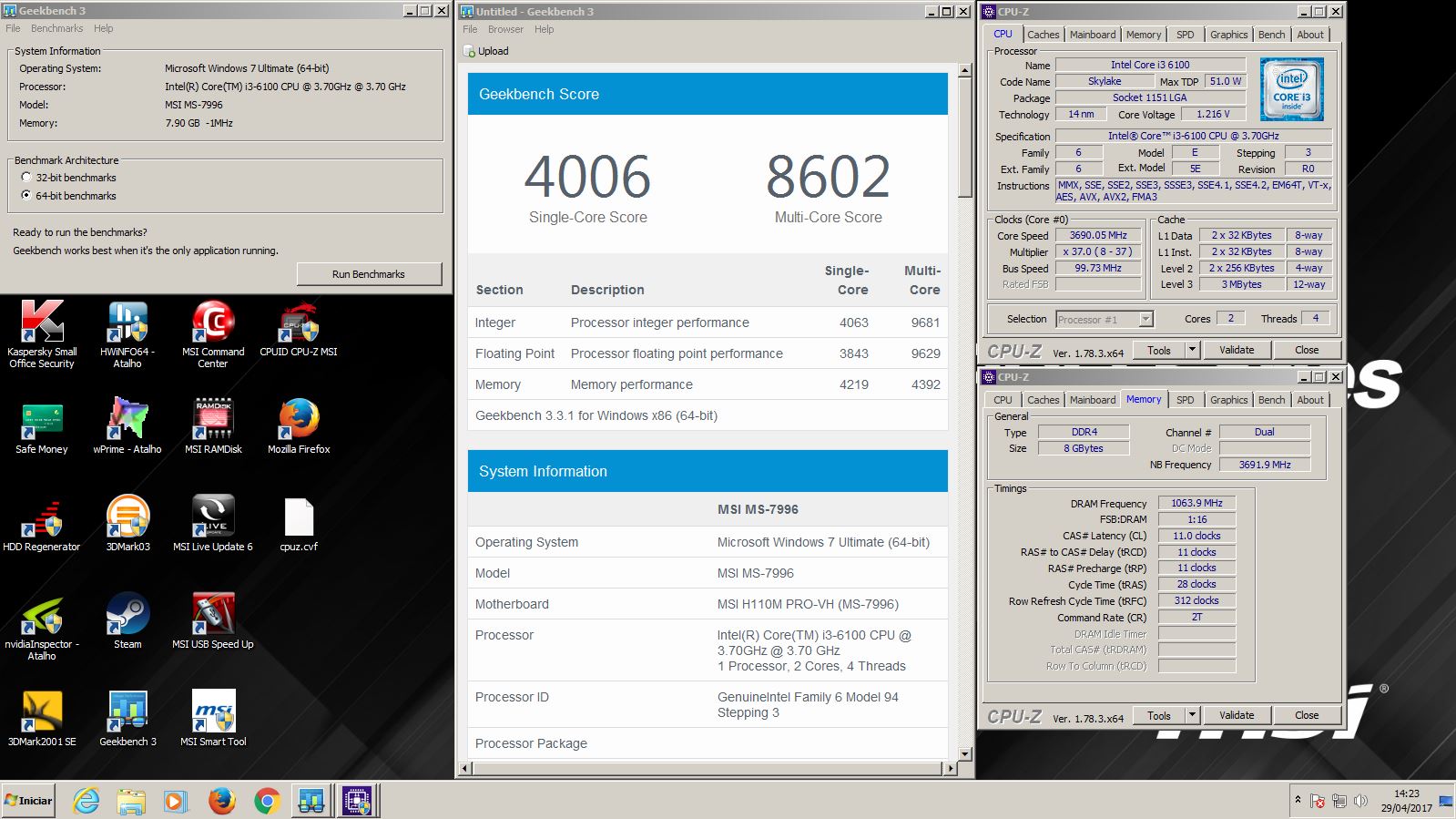Viewport: 1456px width, 819px height.
Task: Launch 3DMark03 desktop shortcut
Action: [127, 524]
